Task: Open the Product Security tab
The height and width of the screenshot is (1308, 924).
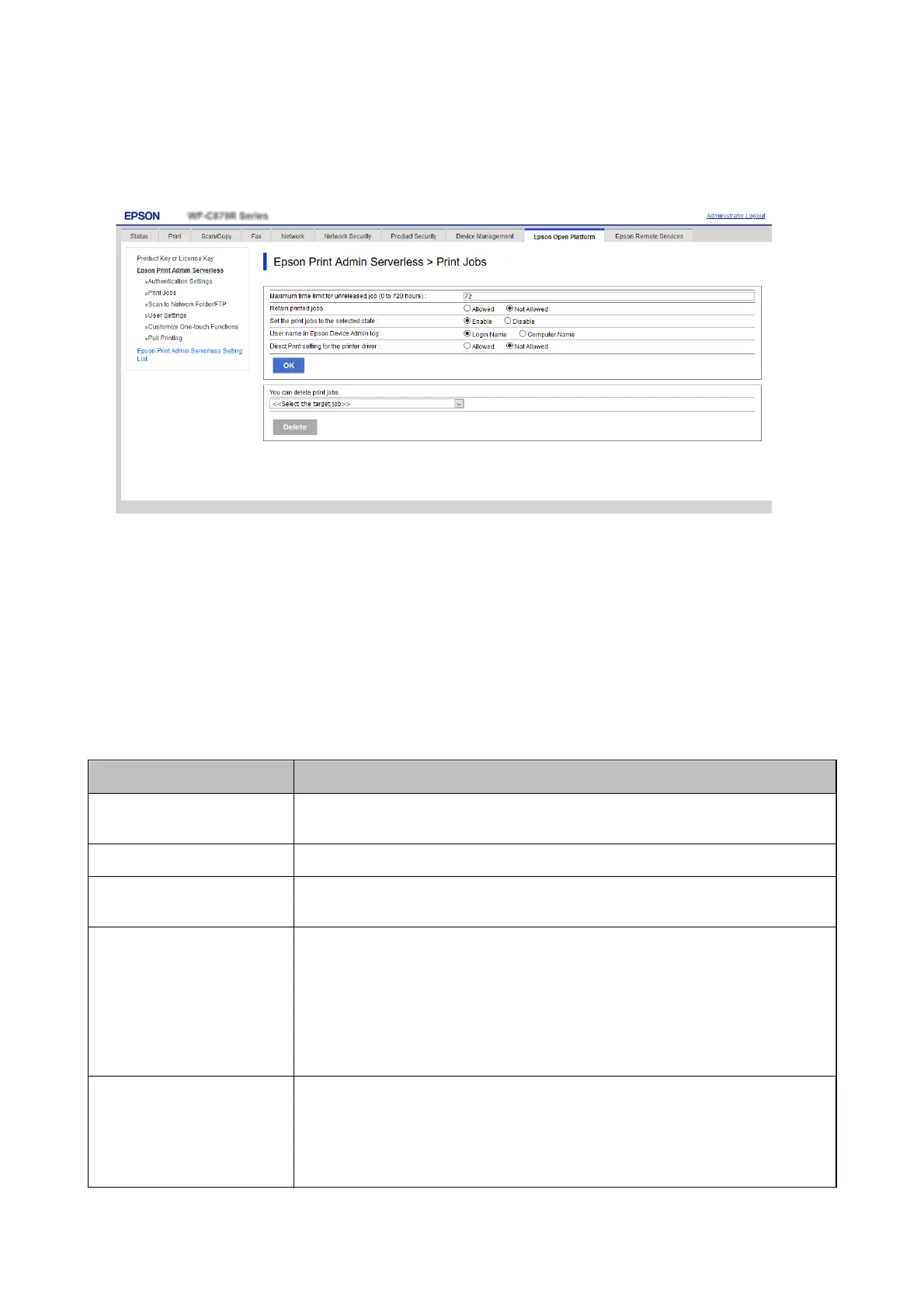Action: coord(414,236)
